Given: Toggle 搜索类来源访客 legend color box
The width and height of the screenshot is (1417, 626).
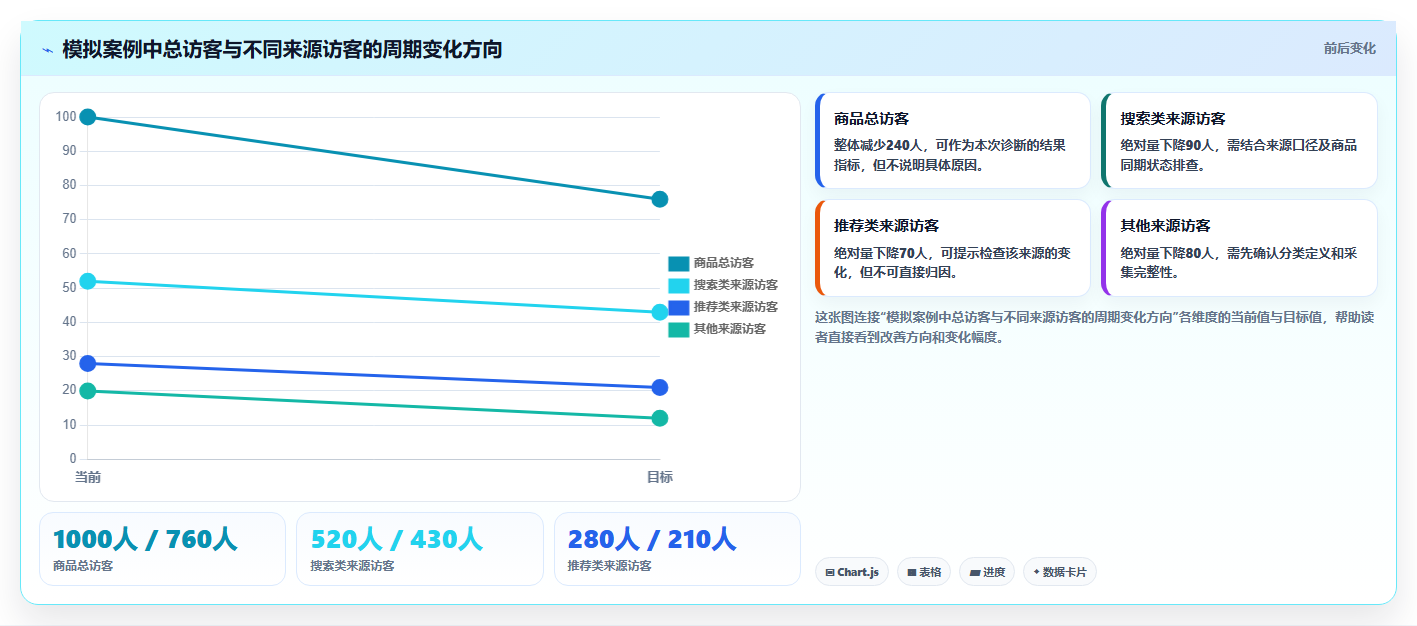Looking at the screenshot, I should tap(679, 285).
